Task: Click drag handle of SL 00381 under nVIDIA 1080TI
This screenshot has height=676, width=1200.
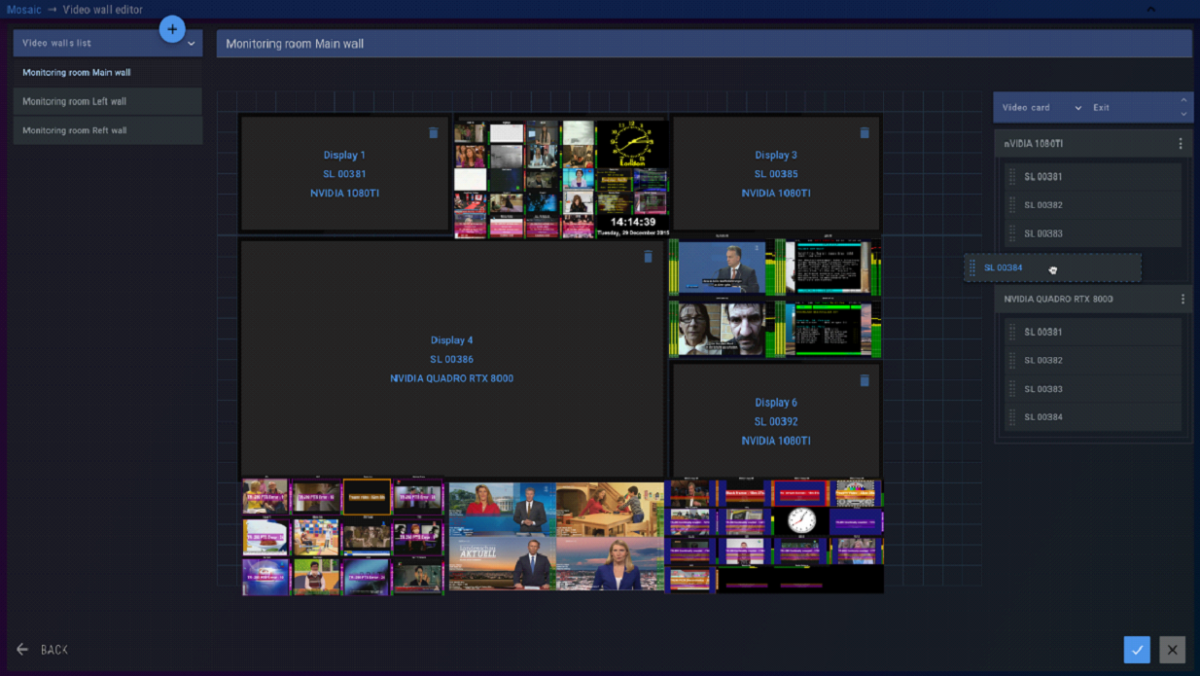Action: pyautogui.click(x=1012, y=177)
